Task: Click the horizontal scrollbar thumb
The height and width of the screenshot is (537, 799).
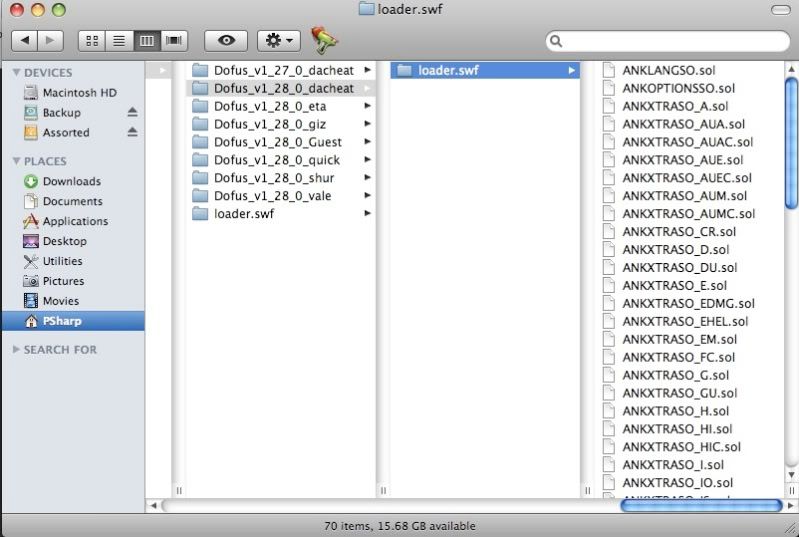Action: coord(701,505)
